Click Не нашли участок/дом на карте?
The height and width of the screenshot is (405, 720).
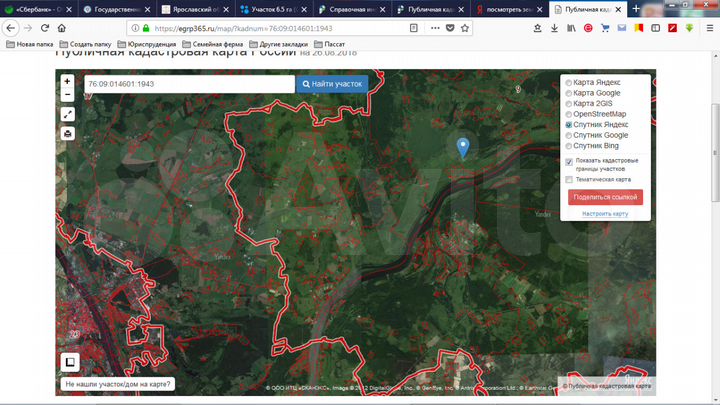click(x=118, y=384)
